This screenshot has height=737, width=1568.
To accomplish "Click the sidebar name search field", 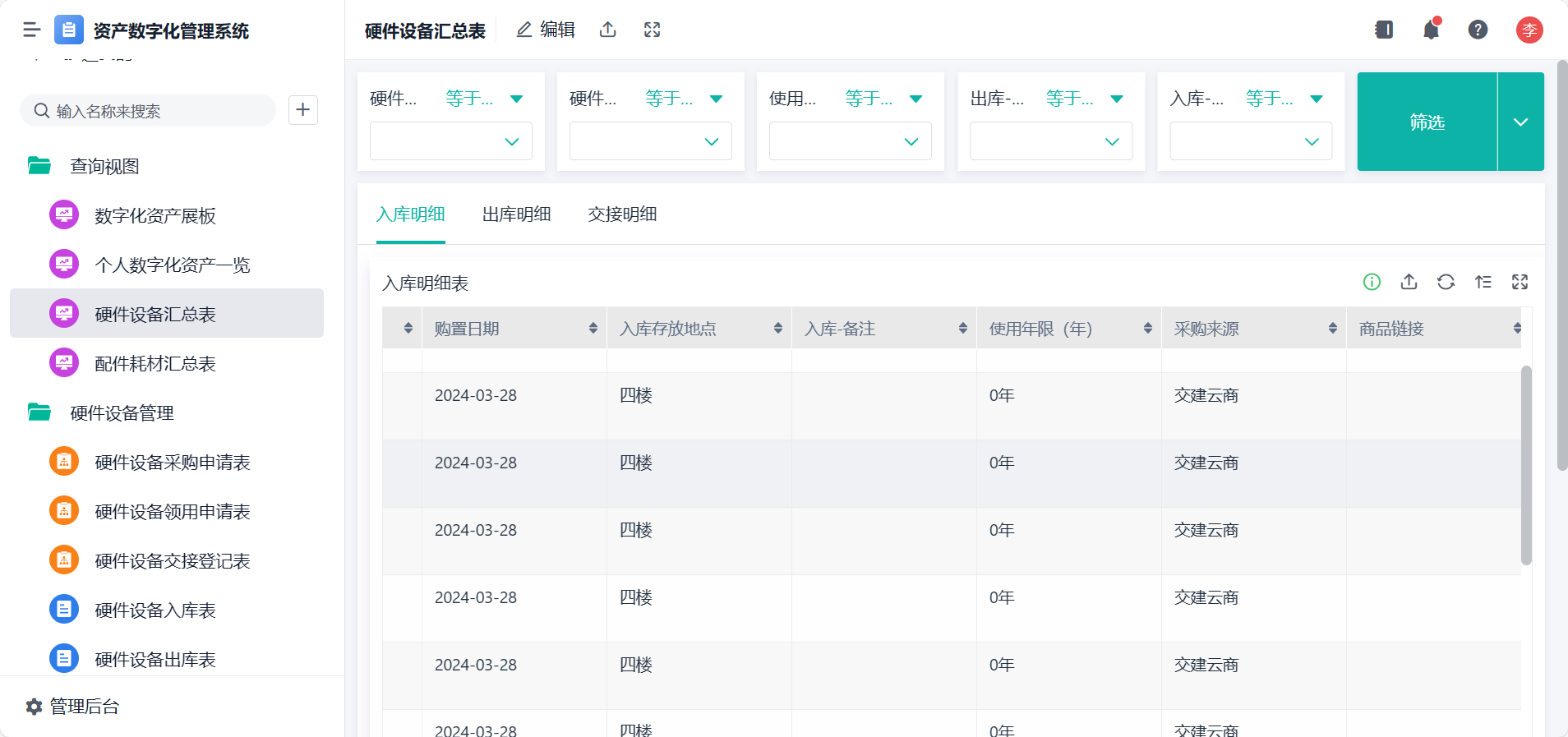I will [x=156, y=111].
